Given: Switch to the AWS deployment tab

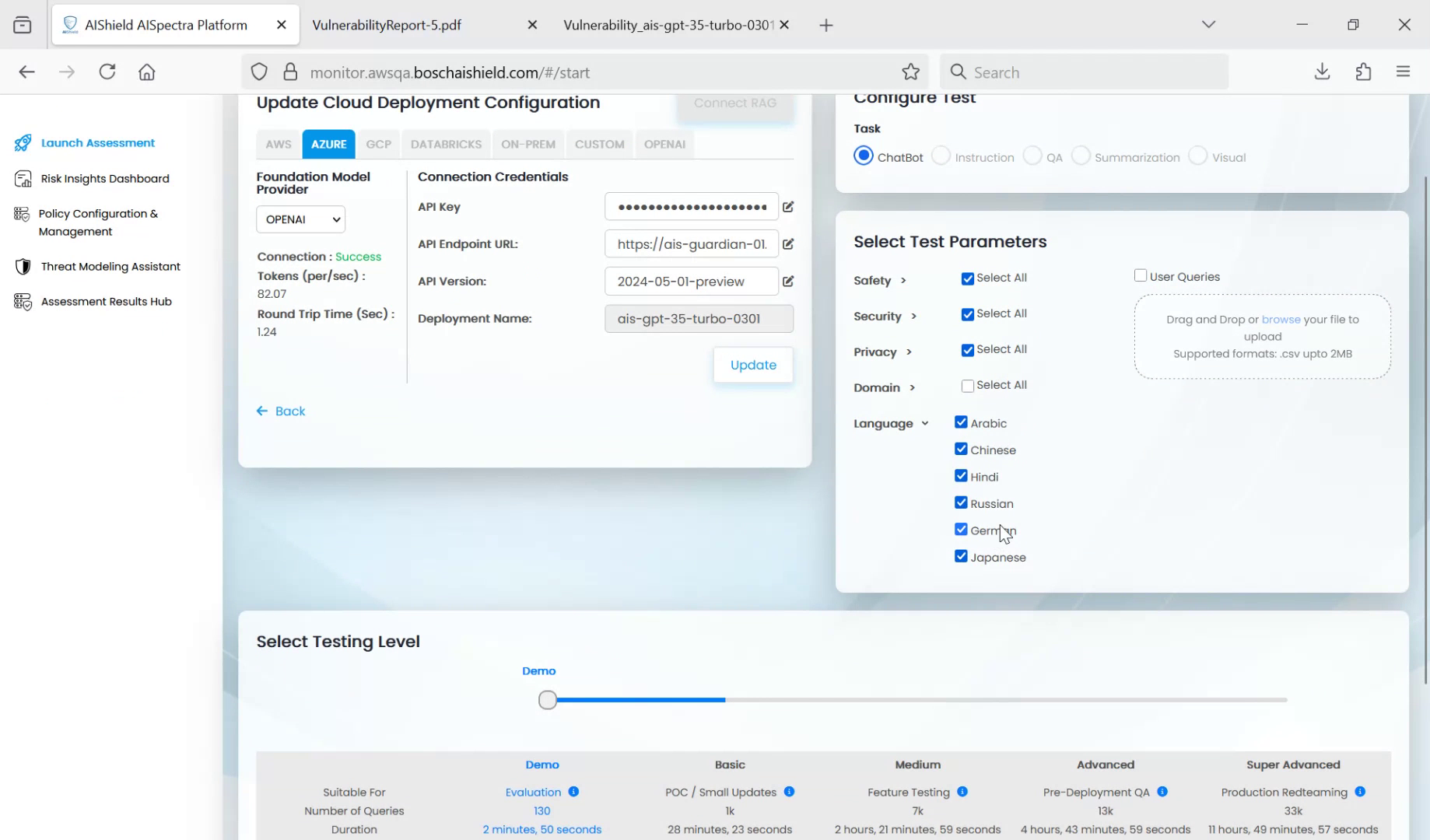Looking at the screenshot, I should click(x=278, y=144).
